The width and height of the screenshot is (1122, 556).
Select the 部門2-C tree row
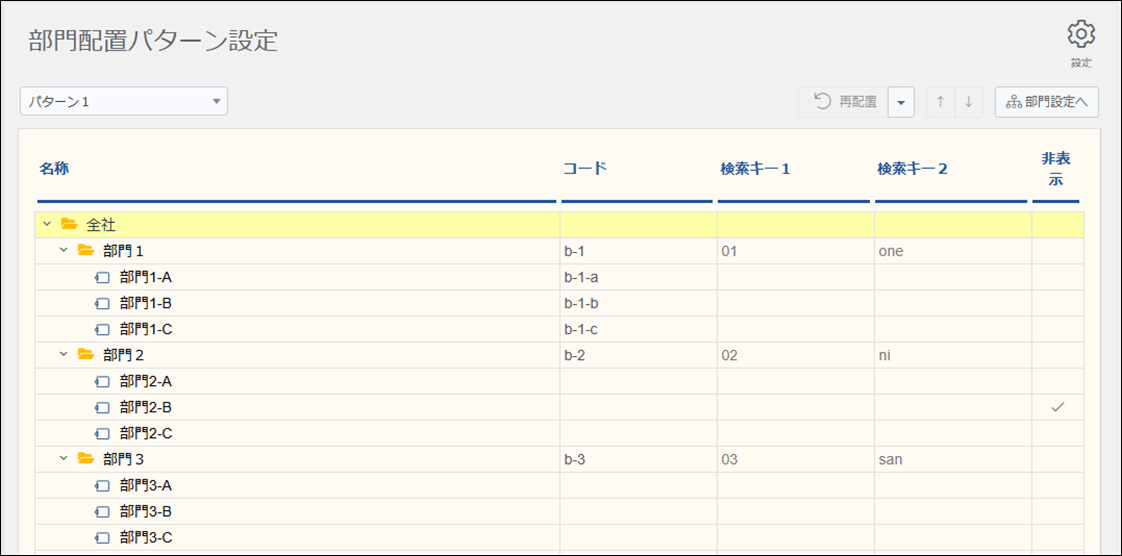tap(146, 433)
